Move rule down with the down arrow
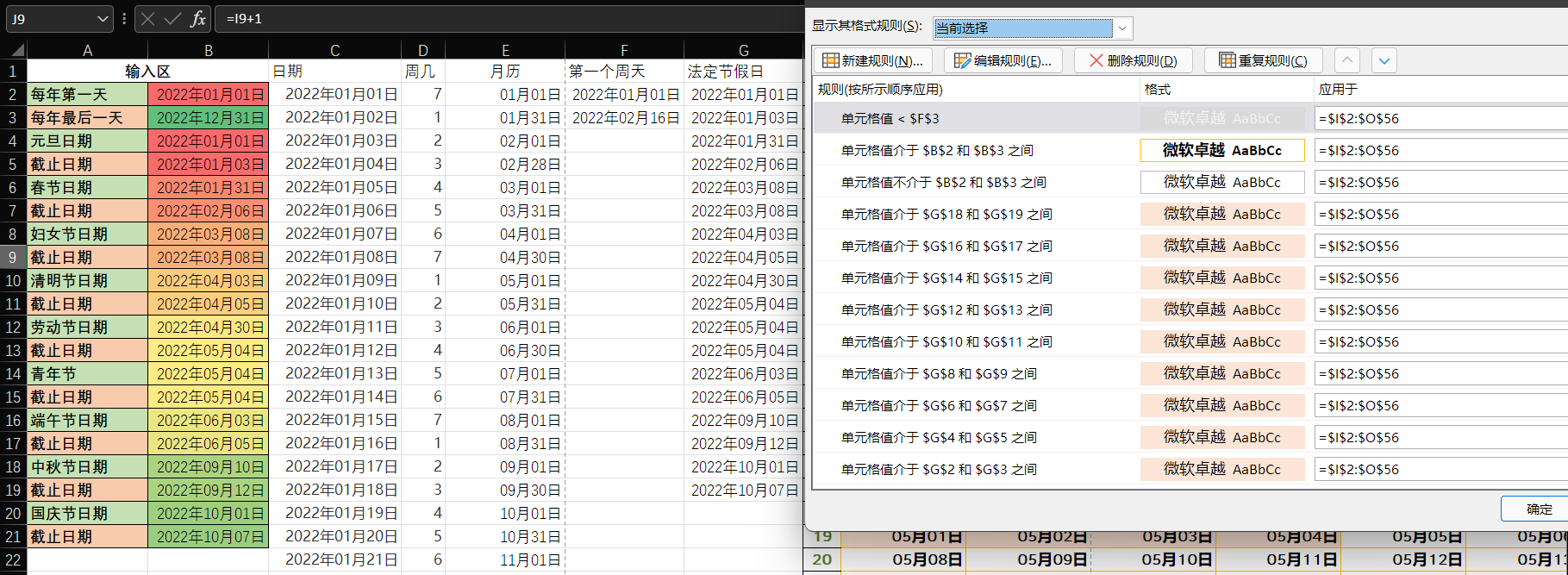1568x575 pixels. coord(1384,60)
